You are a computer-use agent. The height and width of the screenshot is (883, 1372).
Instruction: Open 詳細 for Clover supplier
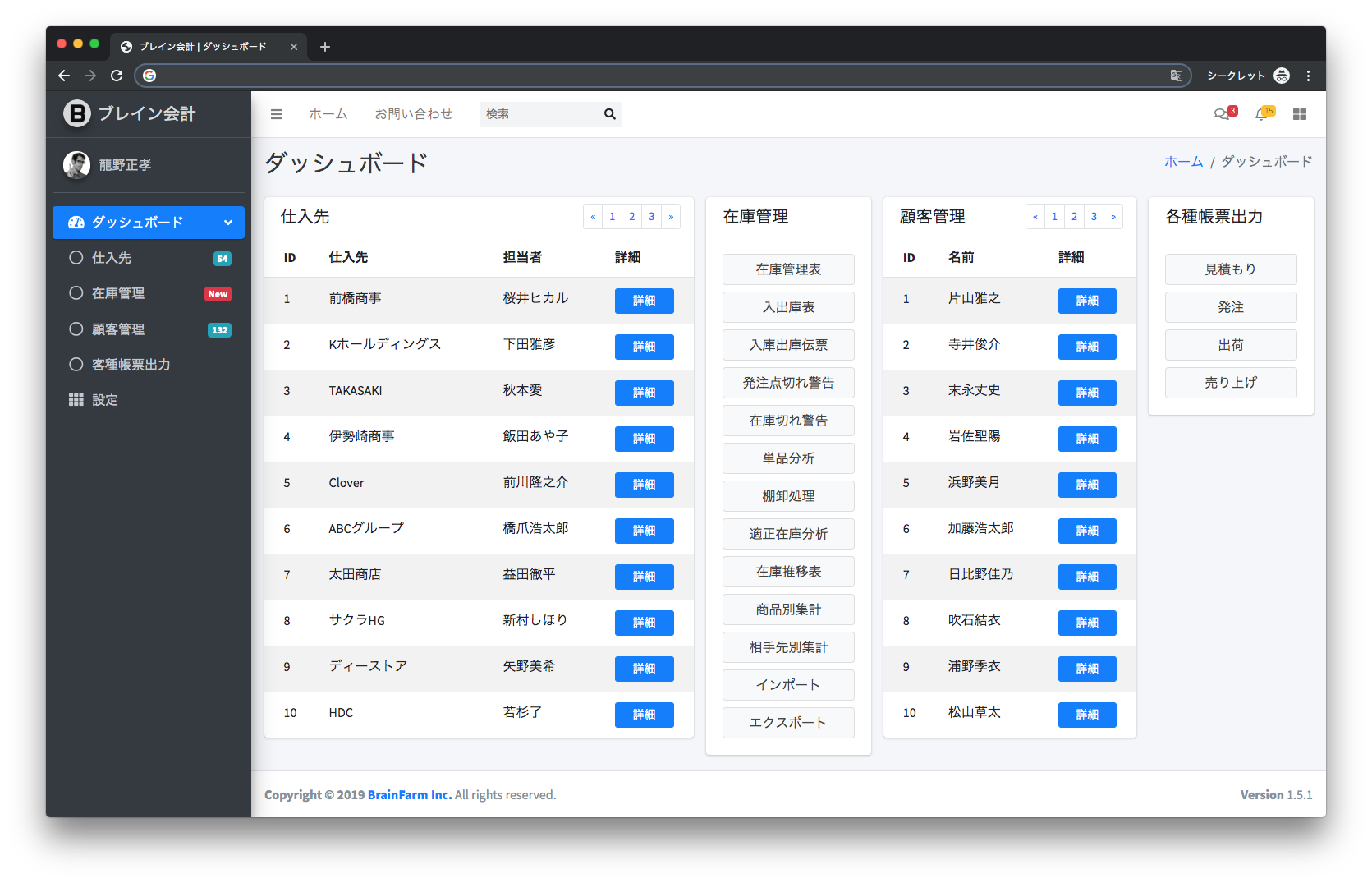[x=645, y=485]
